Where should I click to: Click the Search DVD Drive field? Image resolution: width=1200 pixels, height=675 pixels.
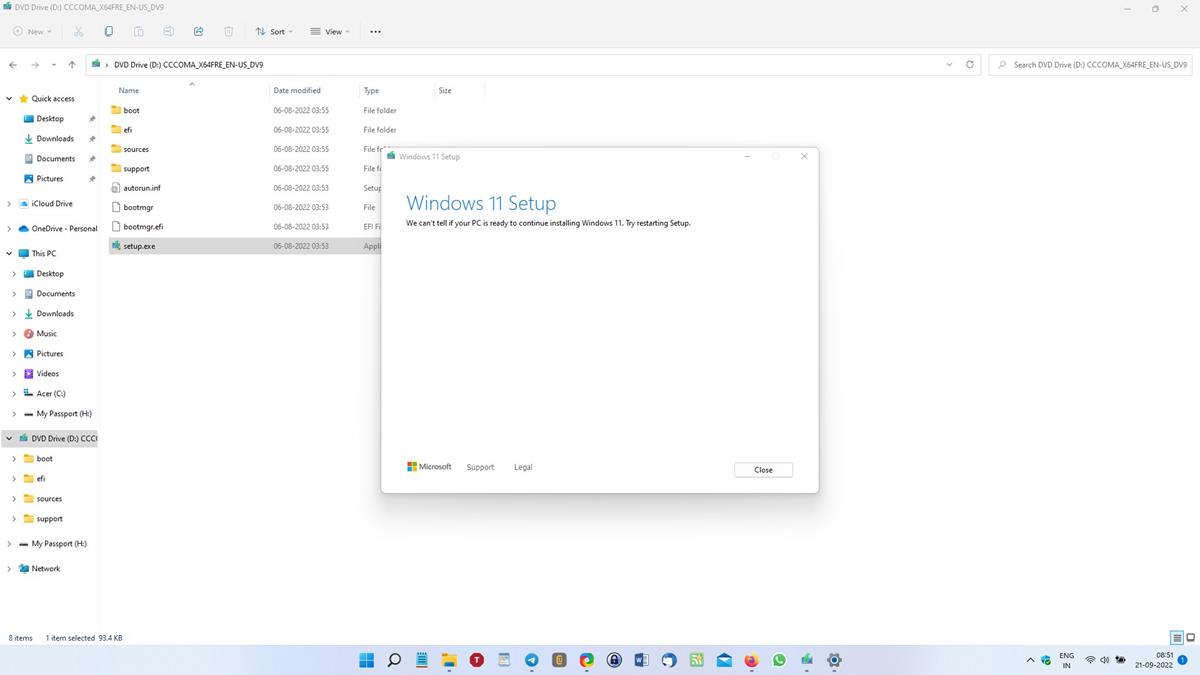(1090, 64)
